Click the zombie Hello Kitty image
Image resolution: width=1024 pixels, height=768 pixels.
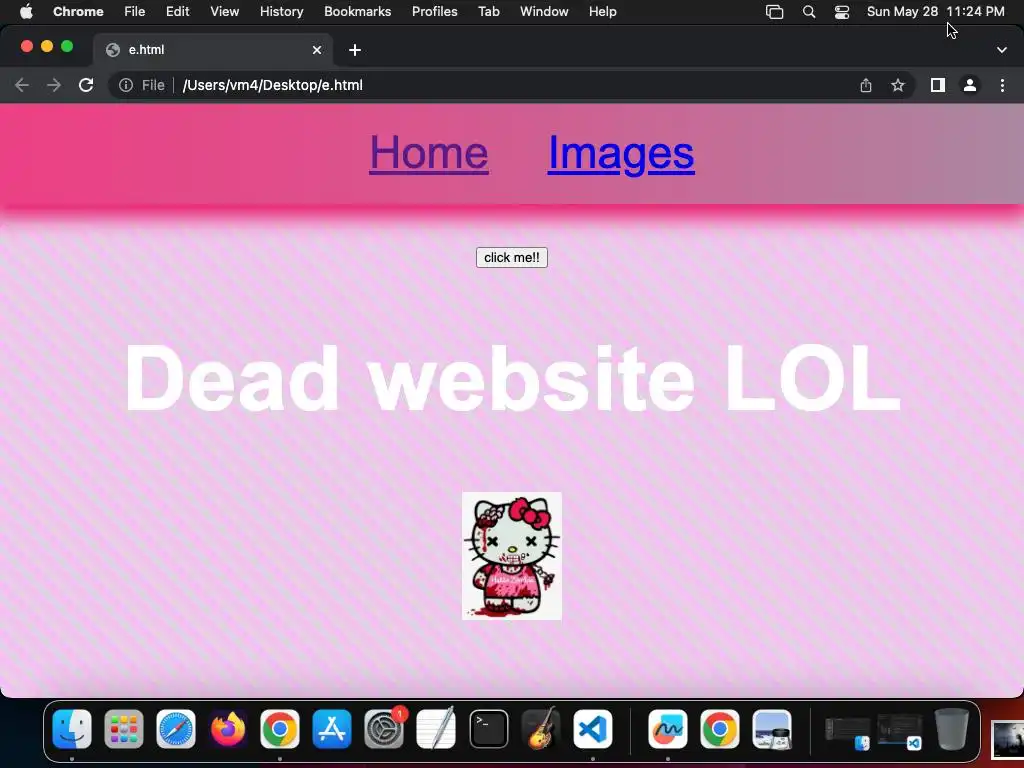511,556
